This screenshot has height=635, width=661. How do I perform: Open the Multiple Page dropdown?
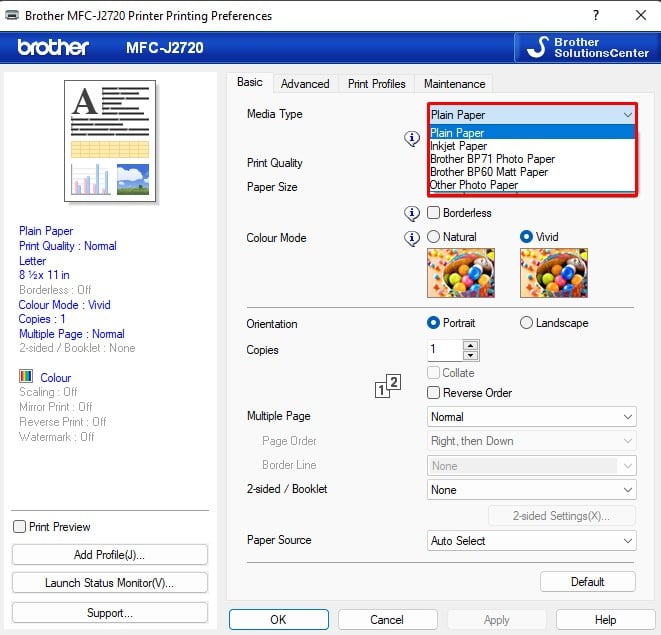tap(532, 417)
